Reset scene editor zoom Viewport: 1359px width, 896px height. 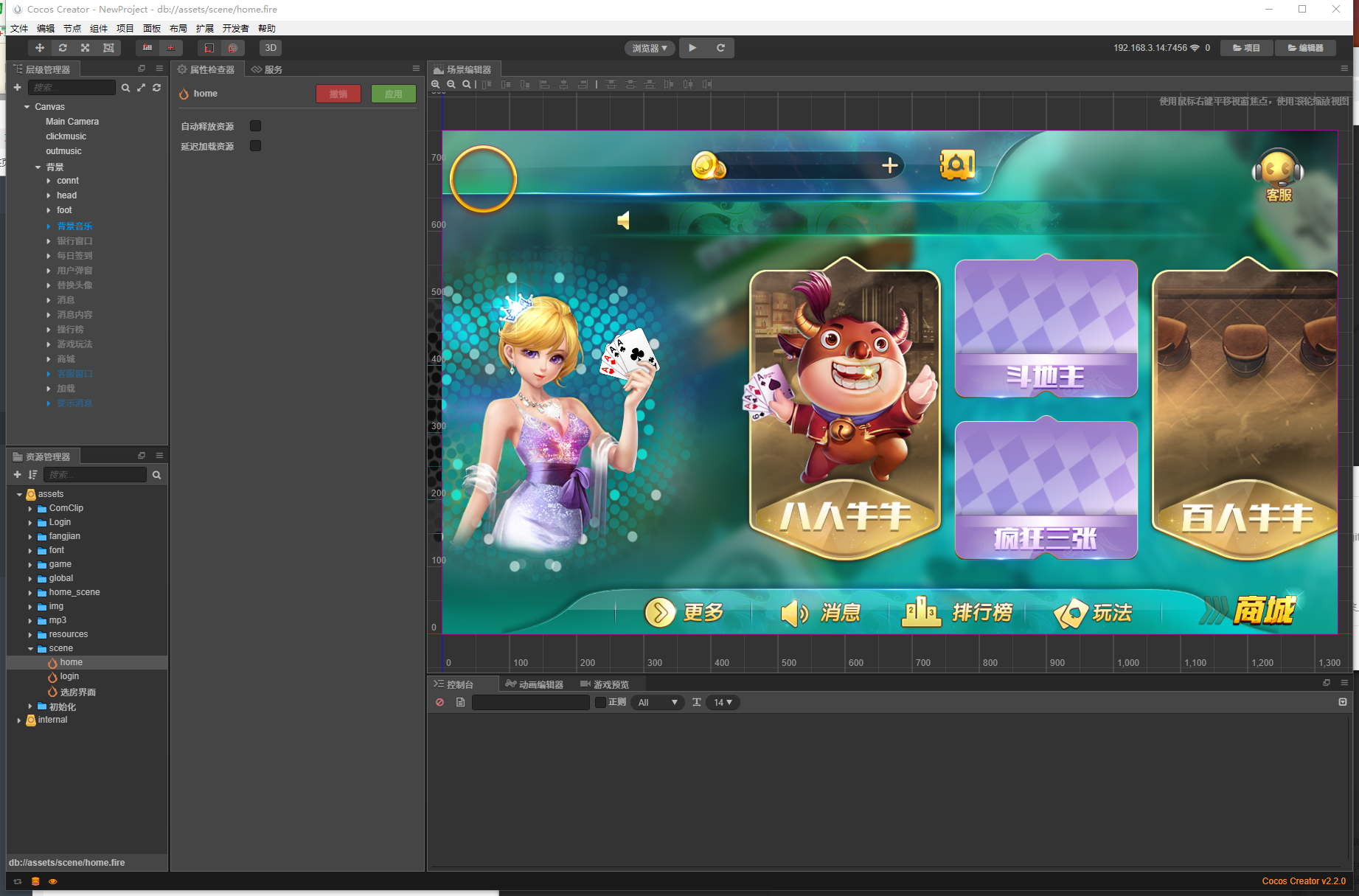pos(467,84)
